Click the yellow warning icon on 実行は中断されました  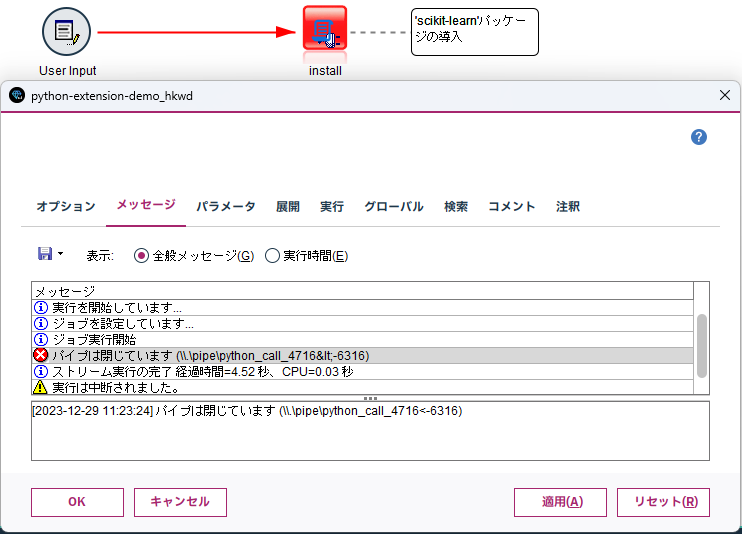pos(40,387)
